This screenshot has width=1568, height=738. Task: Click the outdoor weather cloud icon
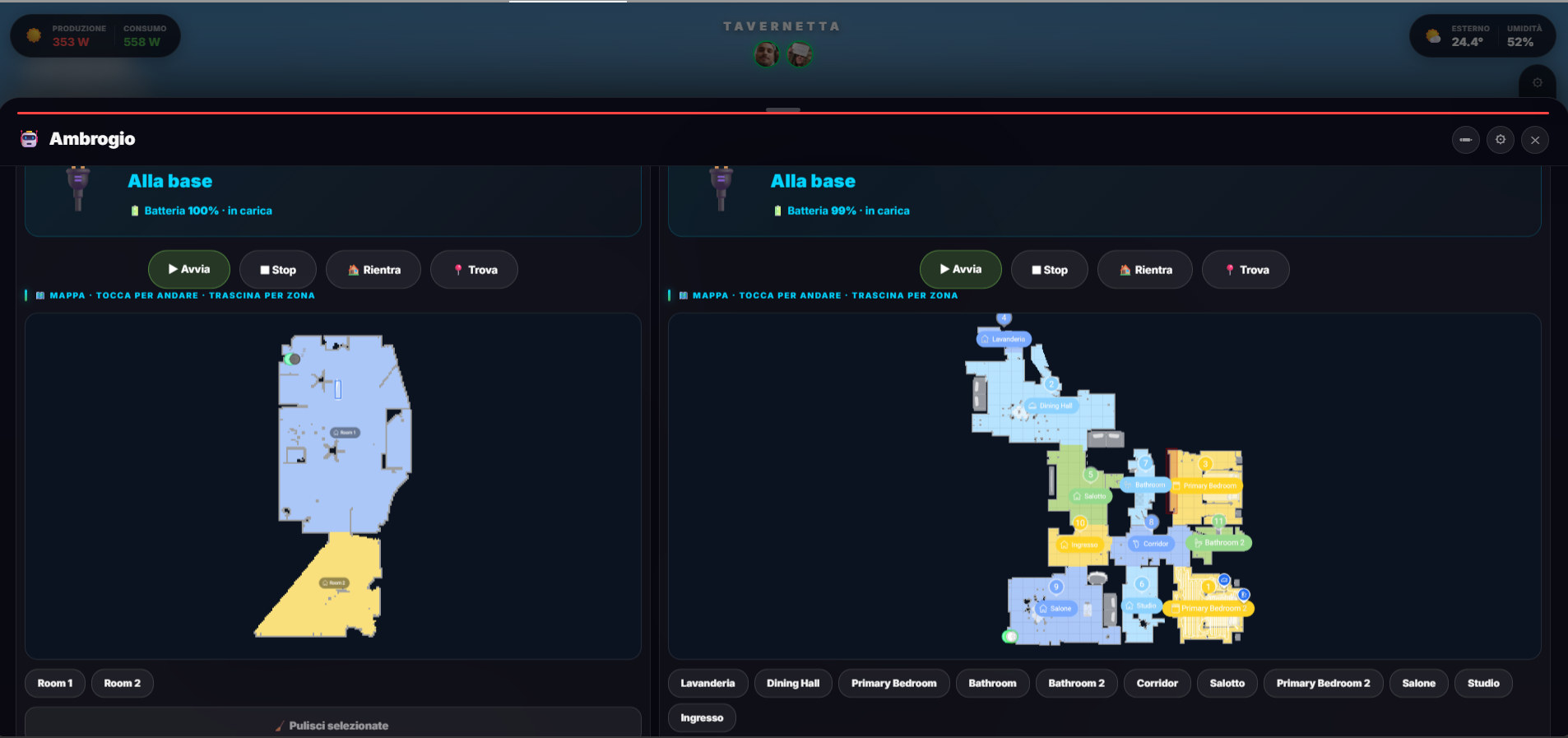[x=1433, y=35]
